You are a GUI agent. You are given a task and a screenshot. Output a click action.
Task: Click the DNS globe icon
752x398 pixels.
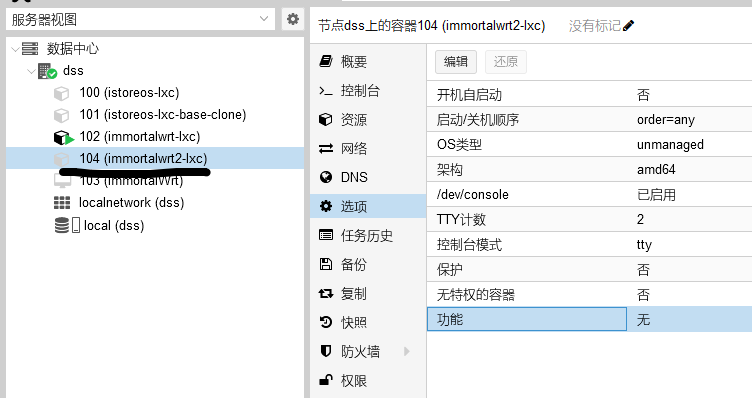coord(326,177)
